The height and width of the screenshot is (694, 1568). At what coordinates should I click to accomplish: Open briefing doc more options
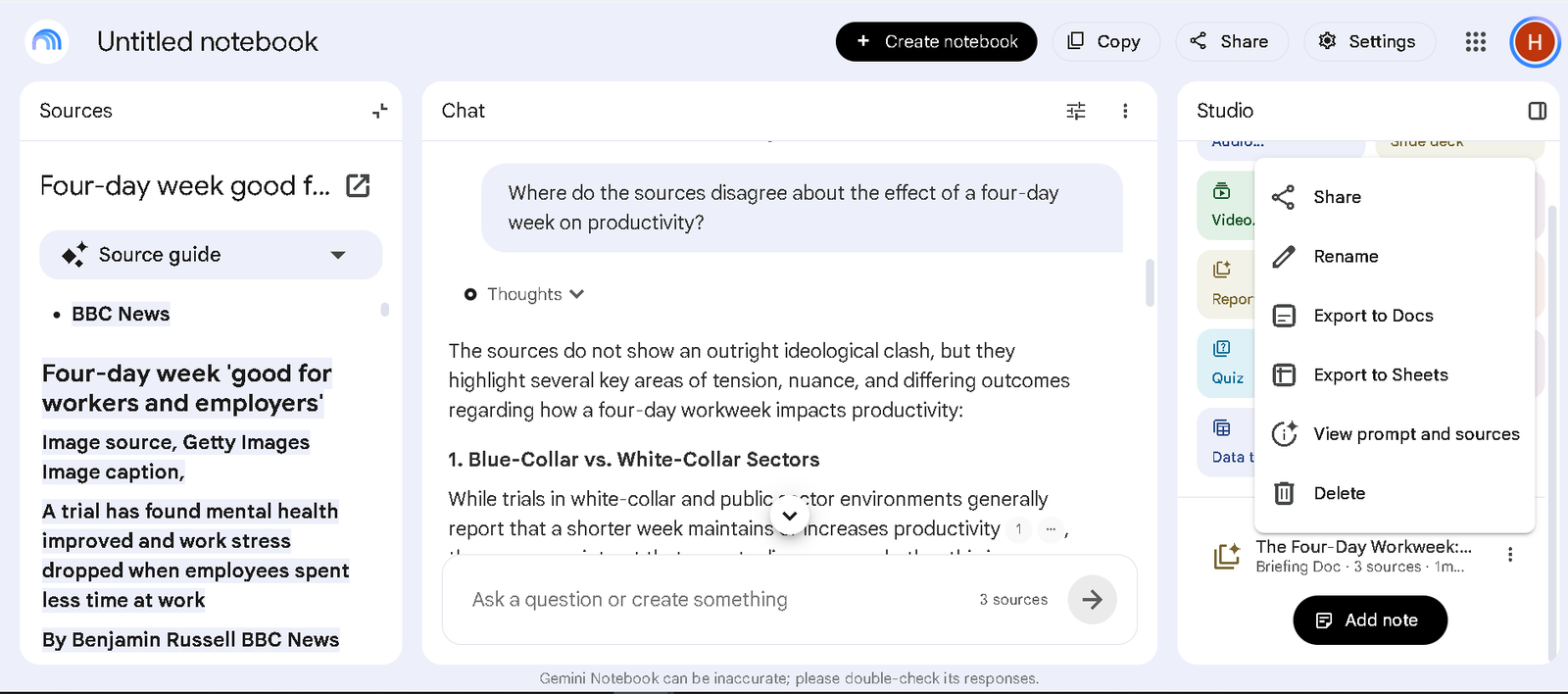(x=1510, y=555)
